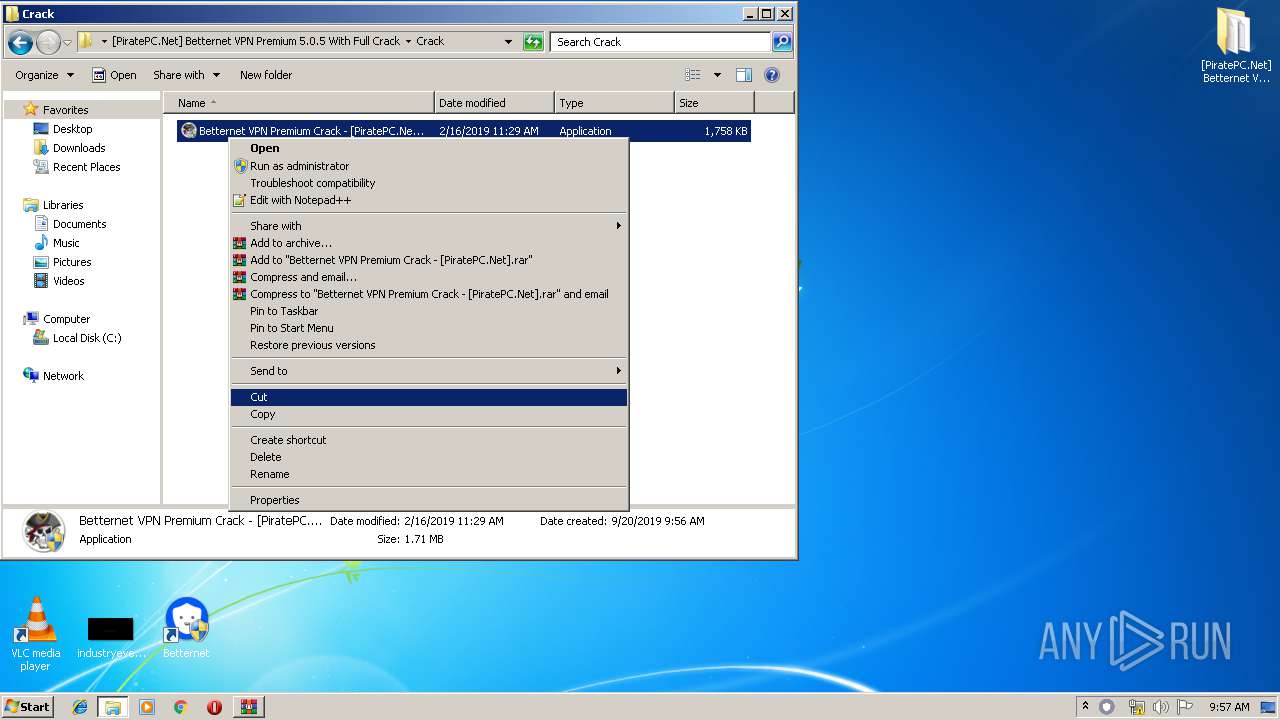Open Music library
This screenshot has width=1280, height=720.
pyautogui.click(x=66, y=243)
